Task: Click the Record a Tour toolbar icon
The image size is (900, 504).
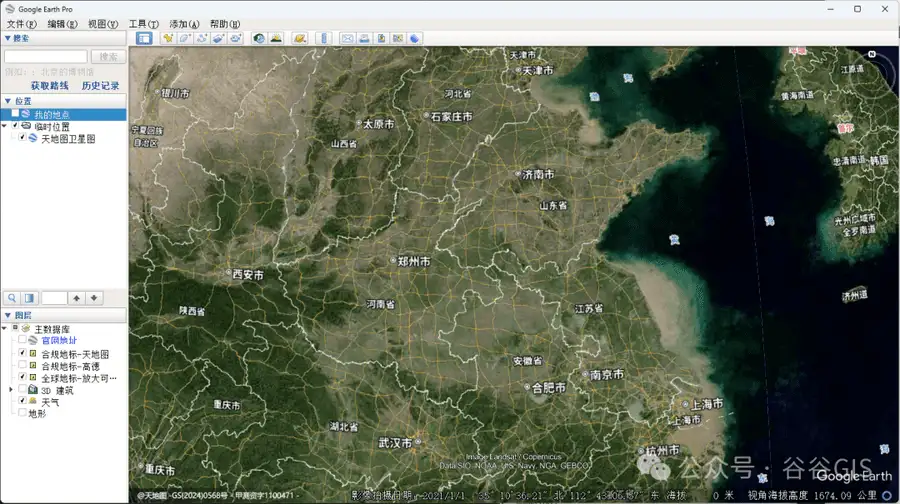Action: pos(235,38)
